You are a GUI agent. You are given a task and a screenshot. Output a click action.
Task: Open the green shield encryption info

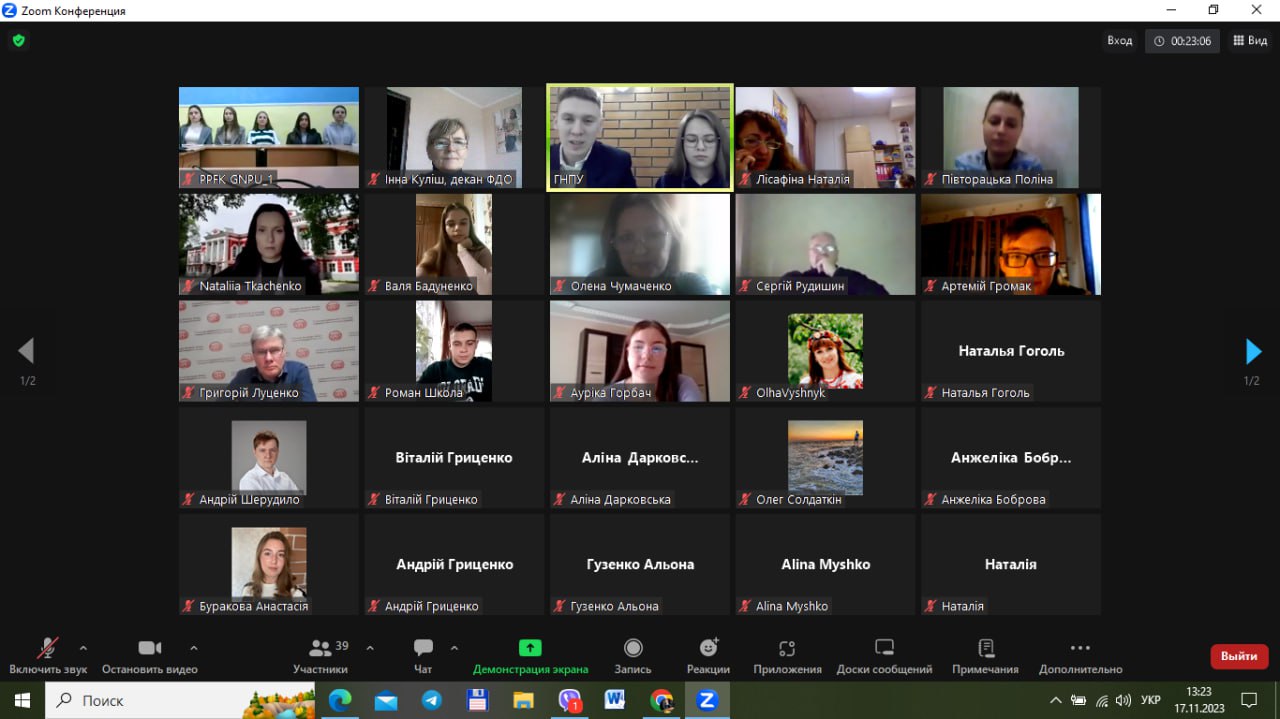(x=18, y=41)
